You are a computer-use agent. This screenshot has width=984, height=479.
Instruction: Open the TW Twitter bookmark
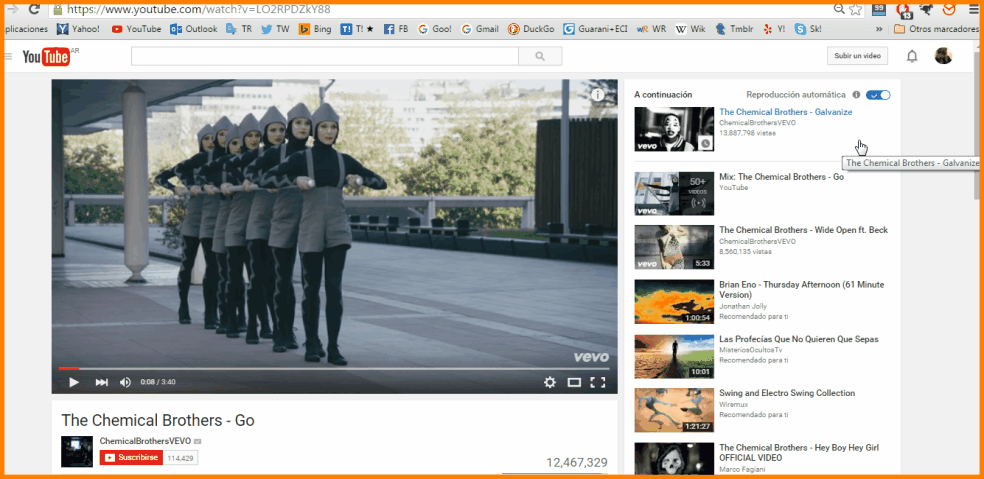[275, 29]
